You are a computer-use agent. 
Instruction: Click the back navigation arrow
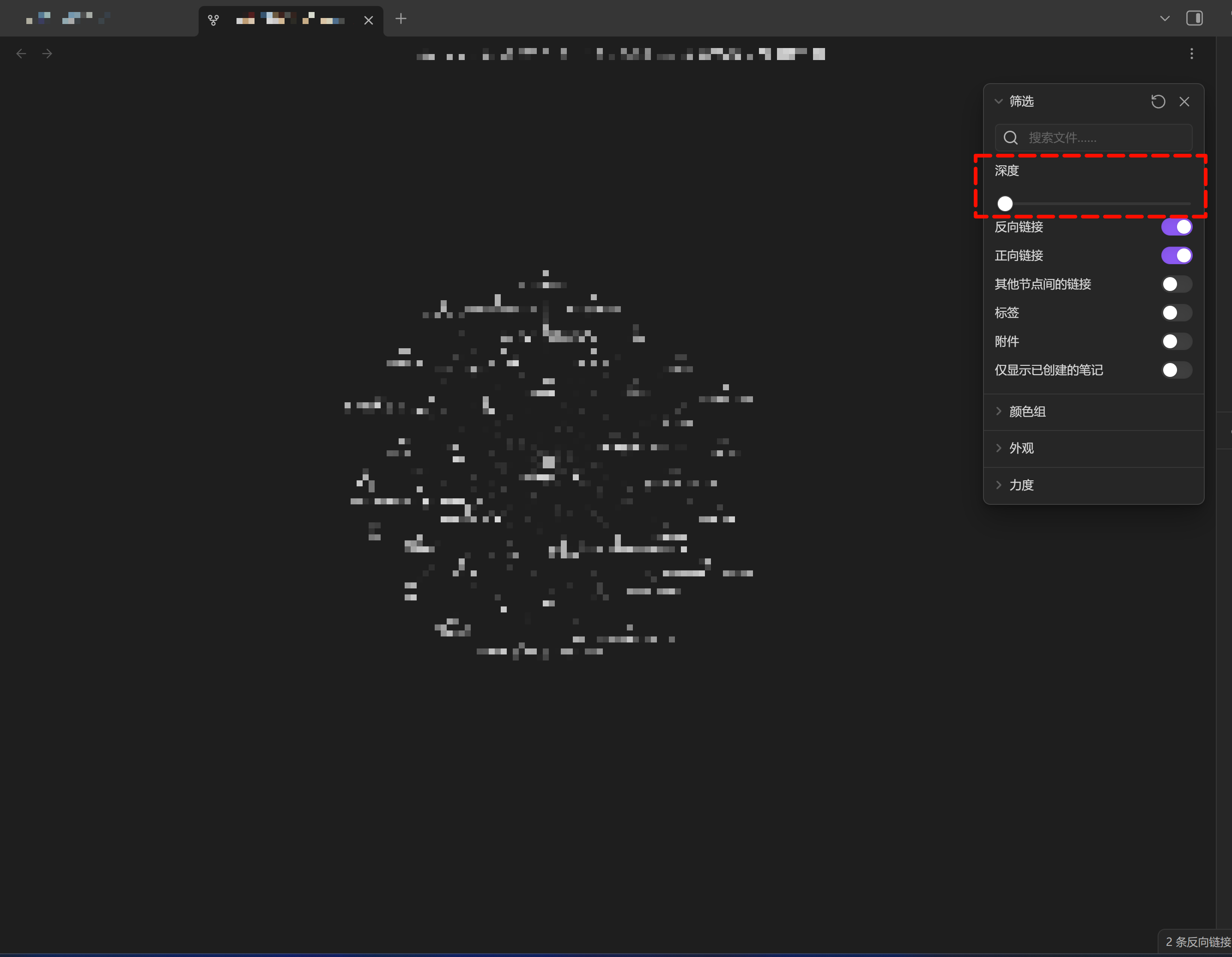coord(21,54)
